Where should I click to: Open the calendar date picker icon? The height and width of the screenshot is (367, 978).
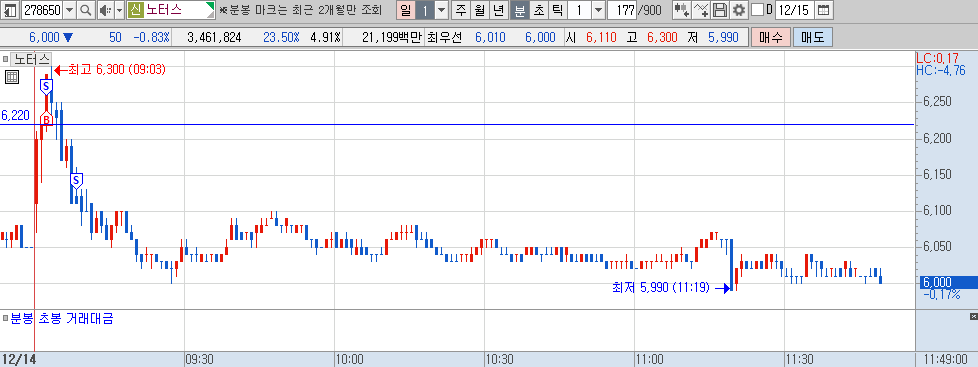coord(824,9)
